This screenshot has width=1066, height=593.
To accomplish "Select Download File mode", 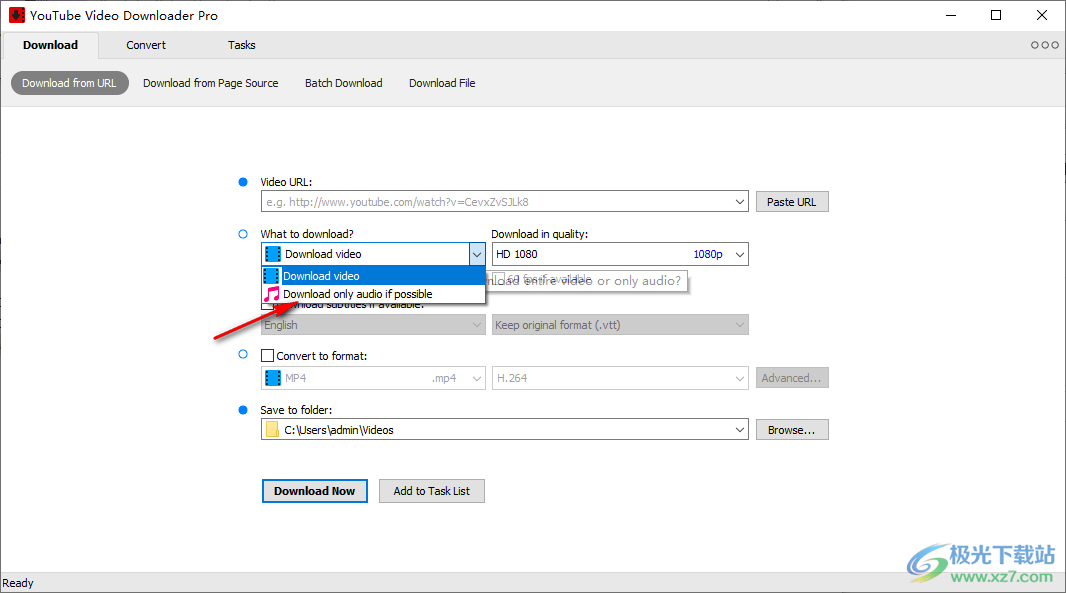I will click(442, 83).
